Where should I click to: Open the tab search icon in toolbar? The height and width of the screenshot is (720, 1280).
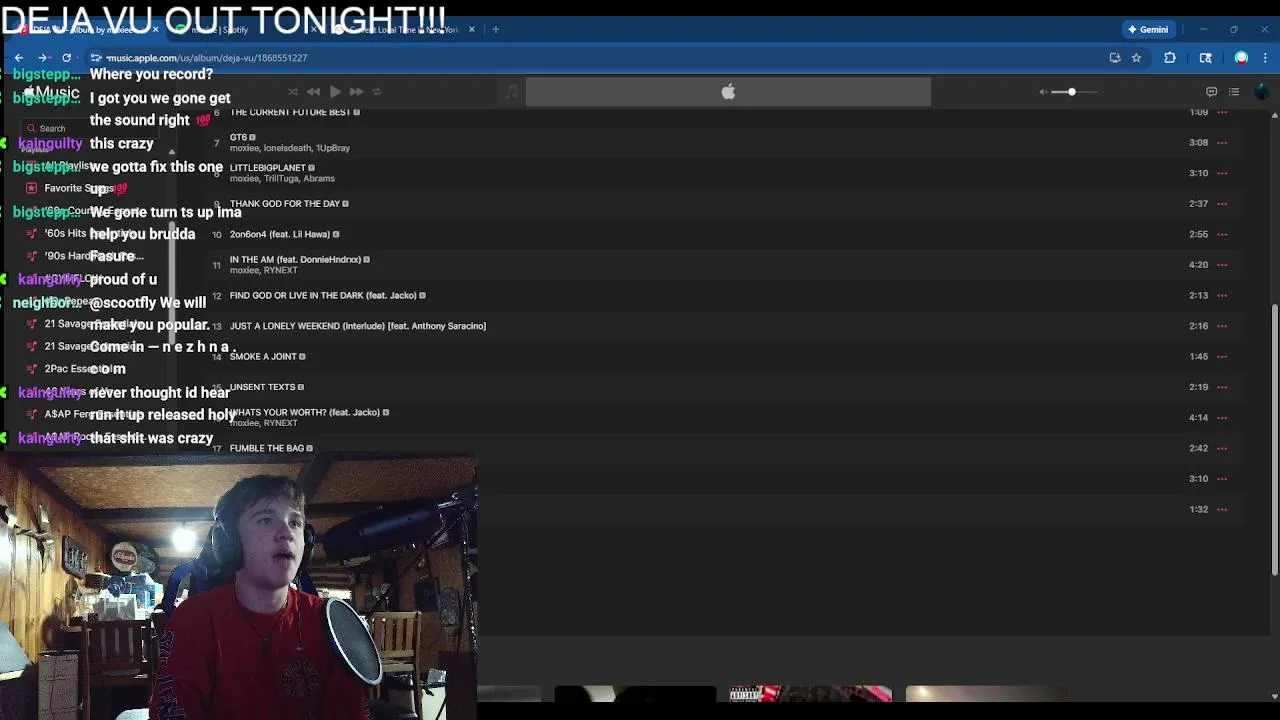coord(1205,58)
